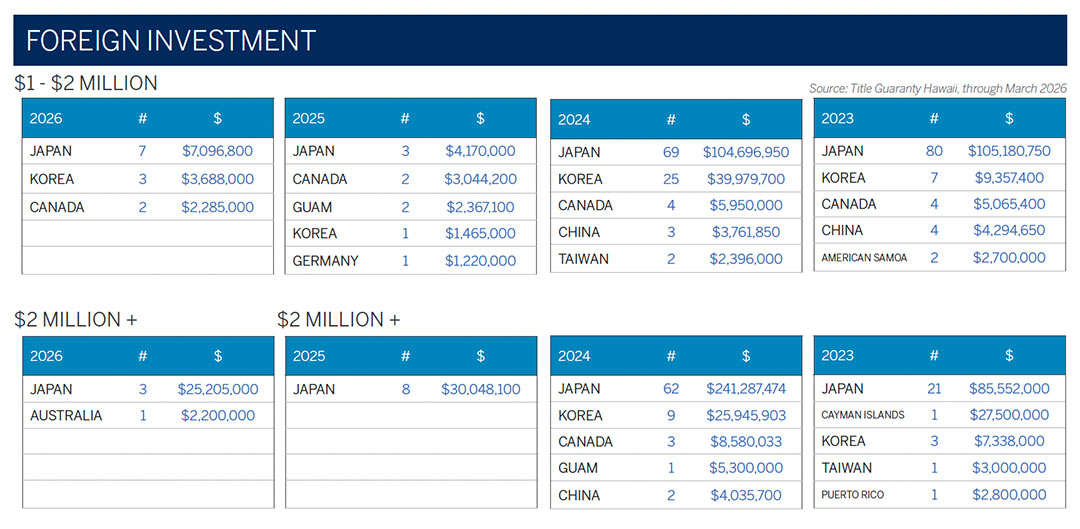1080x529 pixels.
Task: Click the $7,338,000 Korea value
Action: click(x=1009, y=441)
